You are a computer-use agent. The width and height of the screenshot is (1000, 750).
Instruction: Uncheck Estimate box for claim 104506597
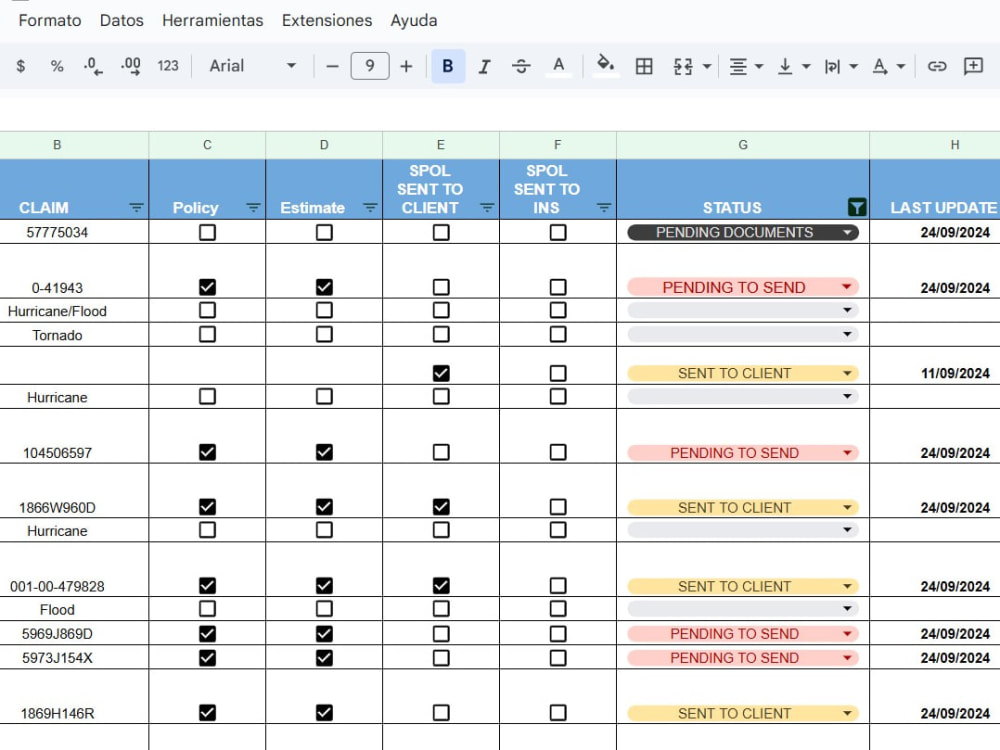pyautogui.click(x=324, y=452)
